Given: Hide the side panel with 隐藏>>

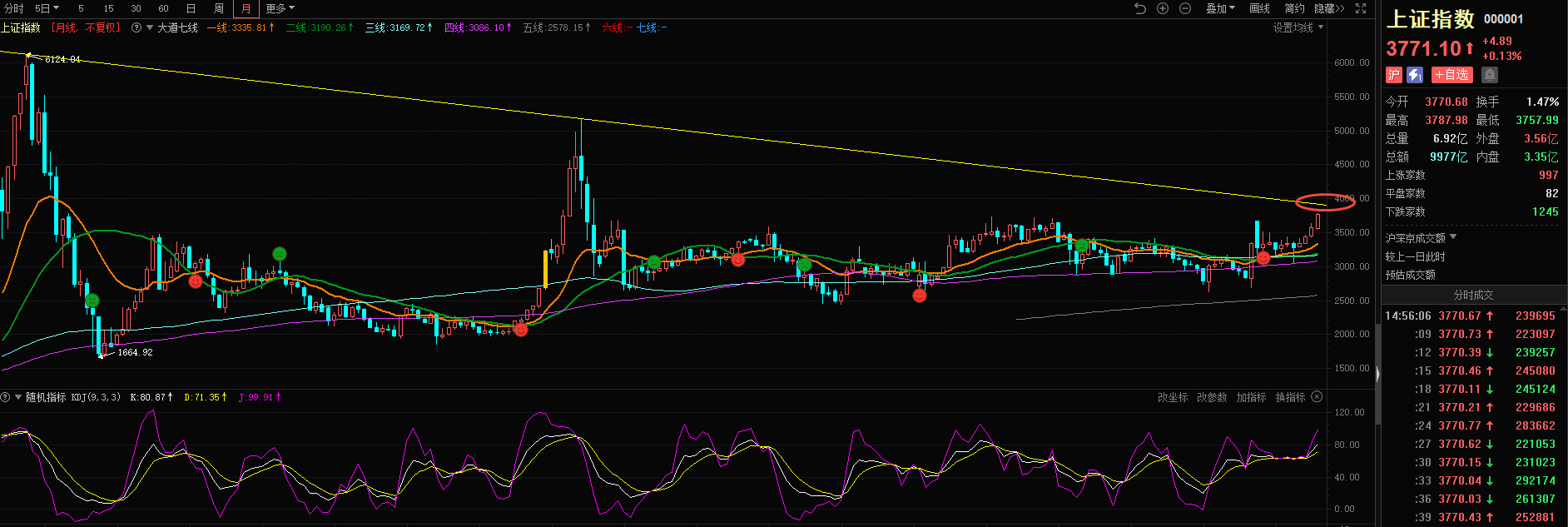Looking at the screenshot, I should 1329,8.
